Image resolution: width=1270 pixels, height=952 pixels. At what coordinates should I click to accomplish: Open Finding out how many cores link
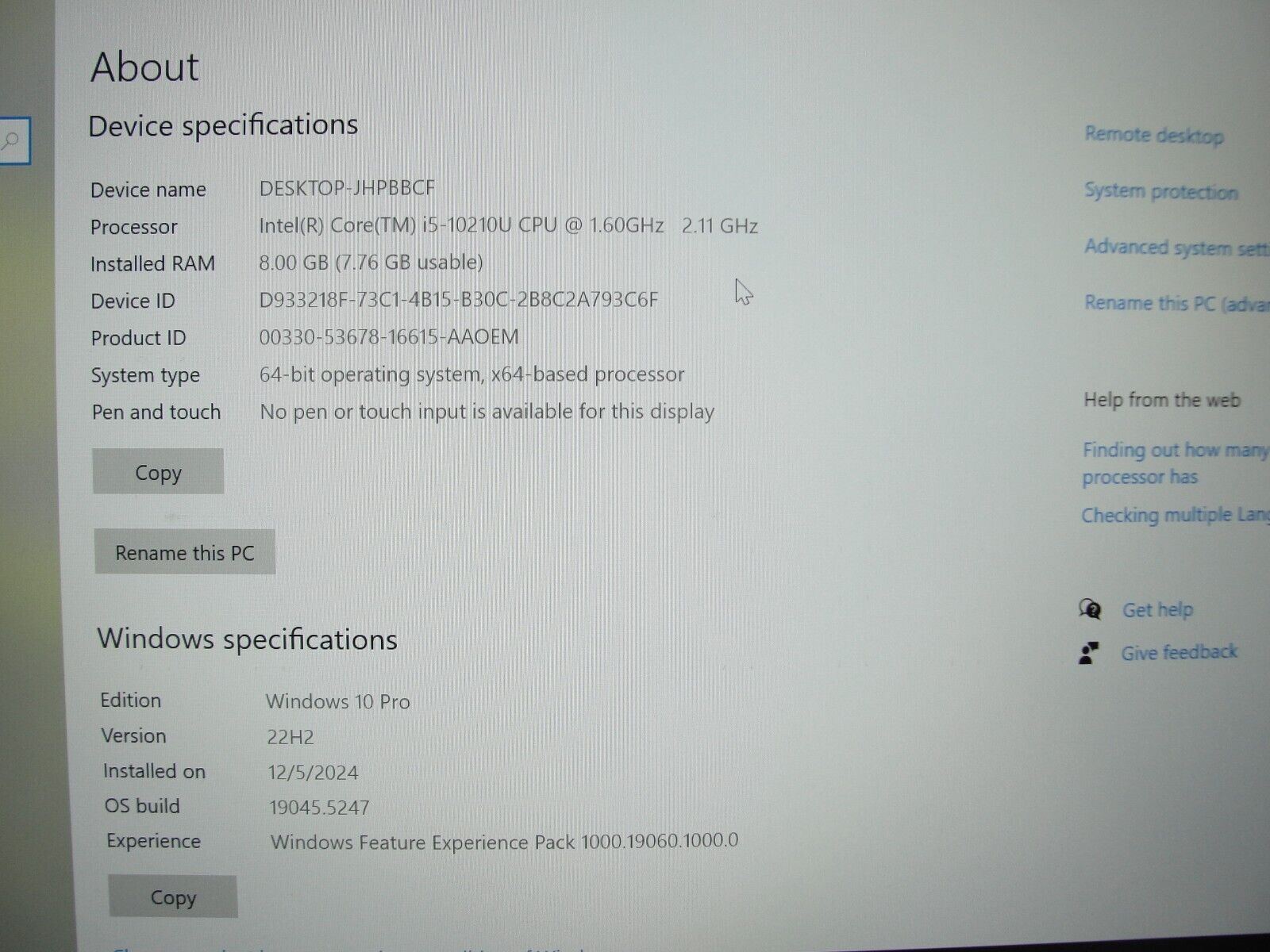click(x=1176, y=463)
